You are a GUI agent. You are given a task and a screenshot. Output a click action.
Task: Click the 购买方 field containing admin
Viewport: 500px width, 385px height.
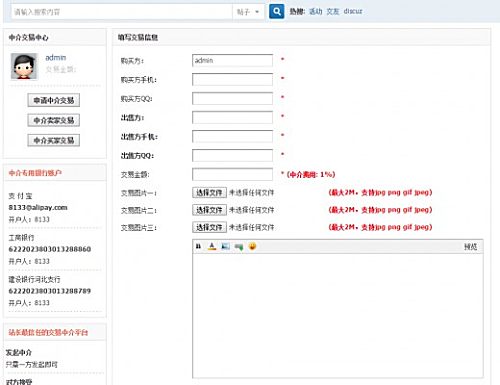[232, 60]
